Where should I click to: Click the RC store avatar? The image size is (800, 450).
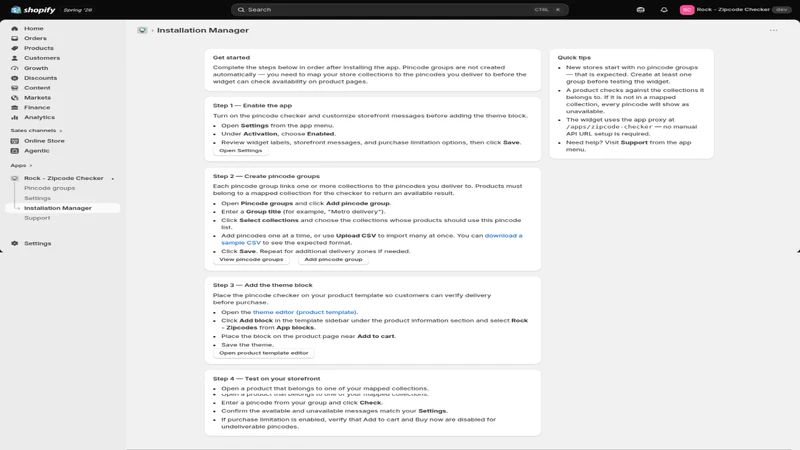click(x=687, y=10)
